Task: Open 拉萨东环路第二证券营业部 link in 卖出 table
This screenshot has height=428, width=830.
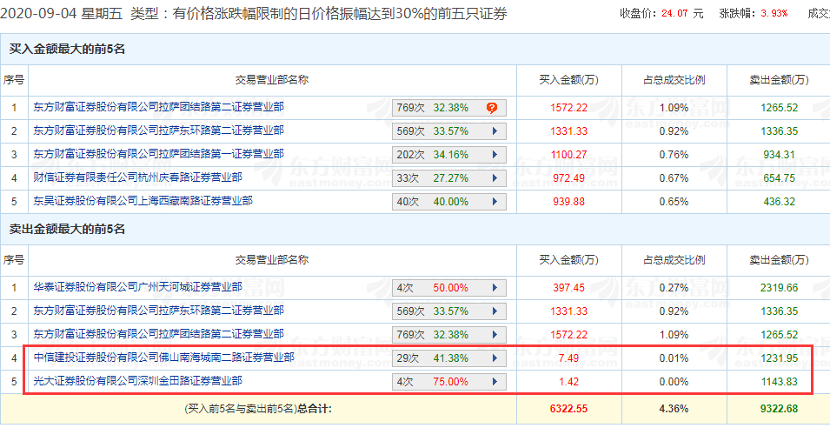Action: pos(159,310)
